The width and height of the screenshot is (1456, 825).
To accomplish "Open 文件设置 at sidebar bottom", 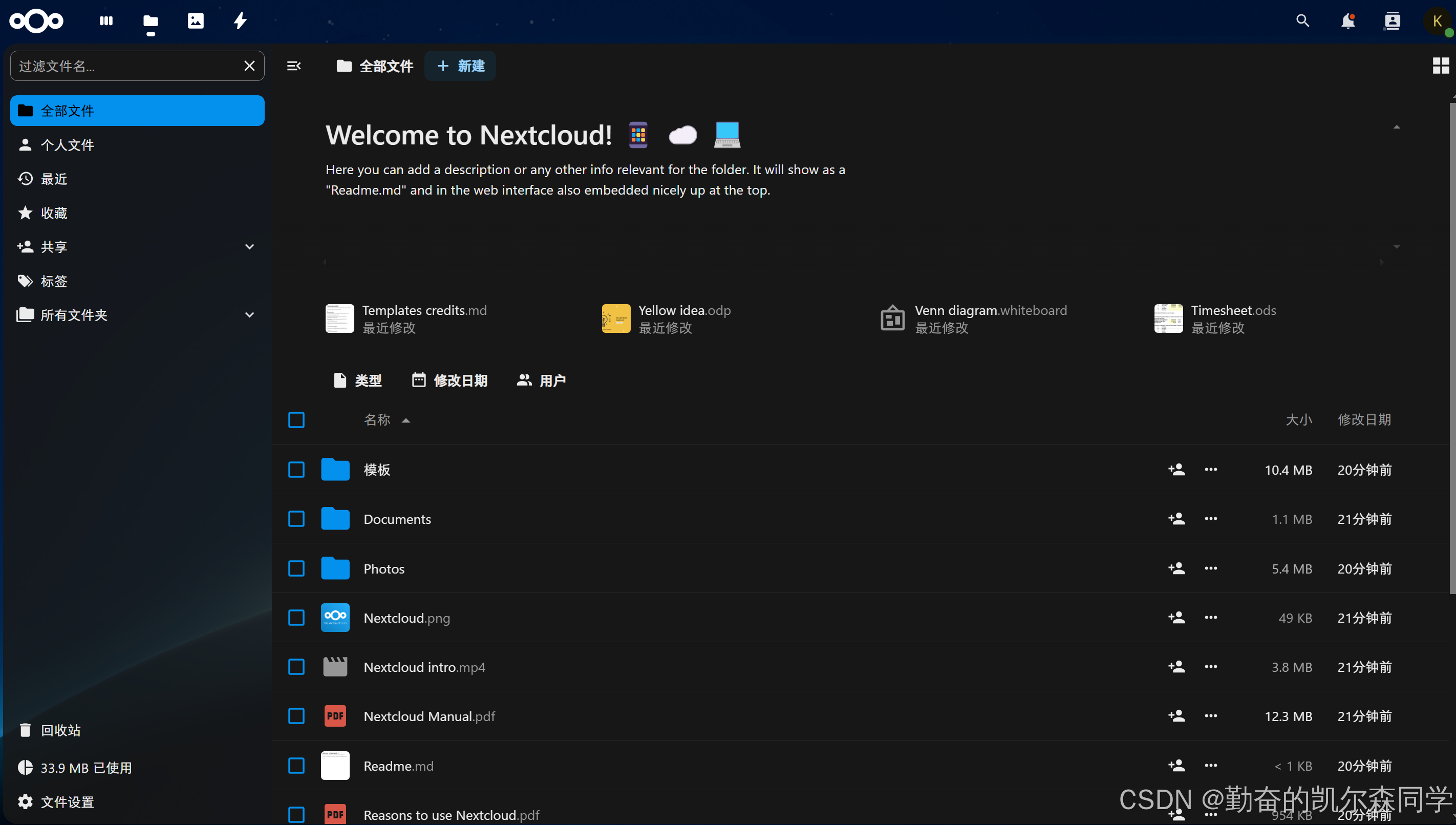I will (67, 802).
